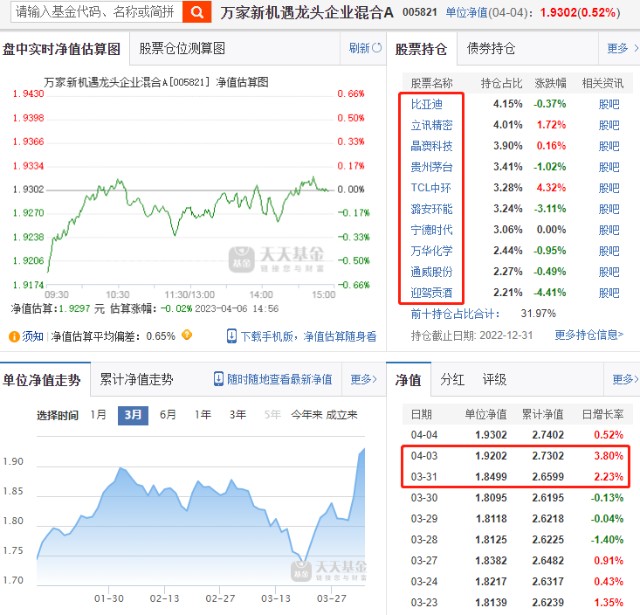
Task: Click 下载手机版，净值估算随身看 link
Action: (x=309, y=336)
